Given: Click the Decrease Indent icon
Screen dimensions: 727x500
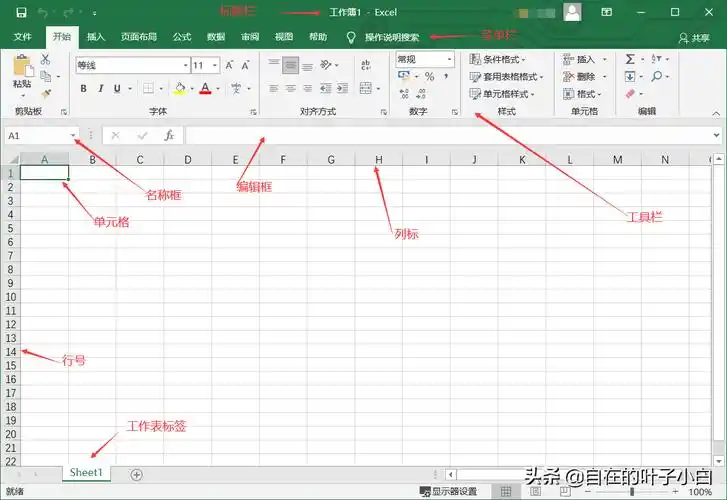Looking at the screenshot, I should click(326, 88).
